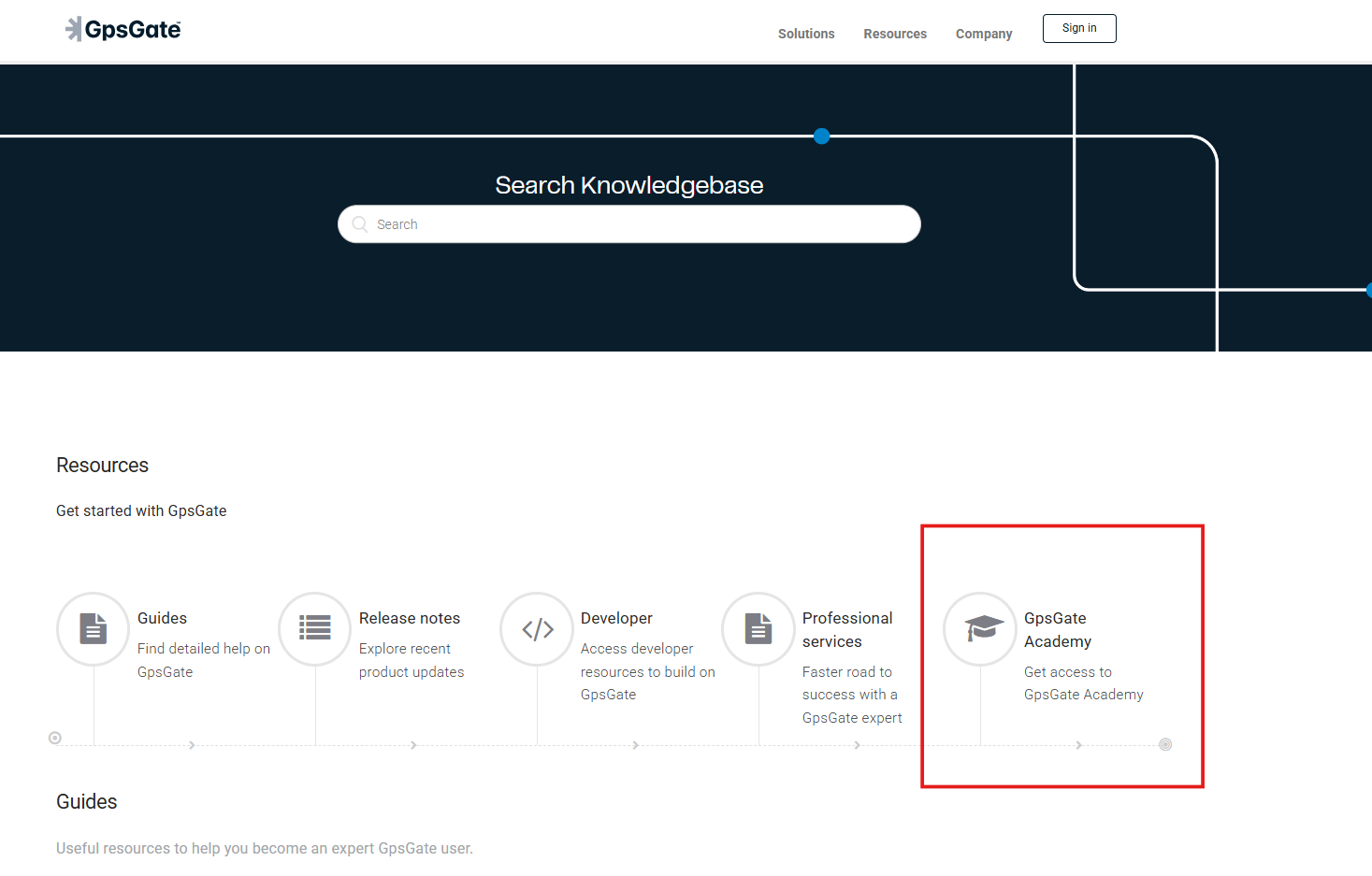Click 'Explore recent product updates' text

coord(412,660)
